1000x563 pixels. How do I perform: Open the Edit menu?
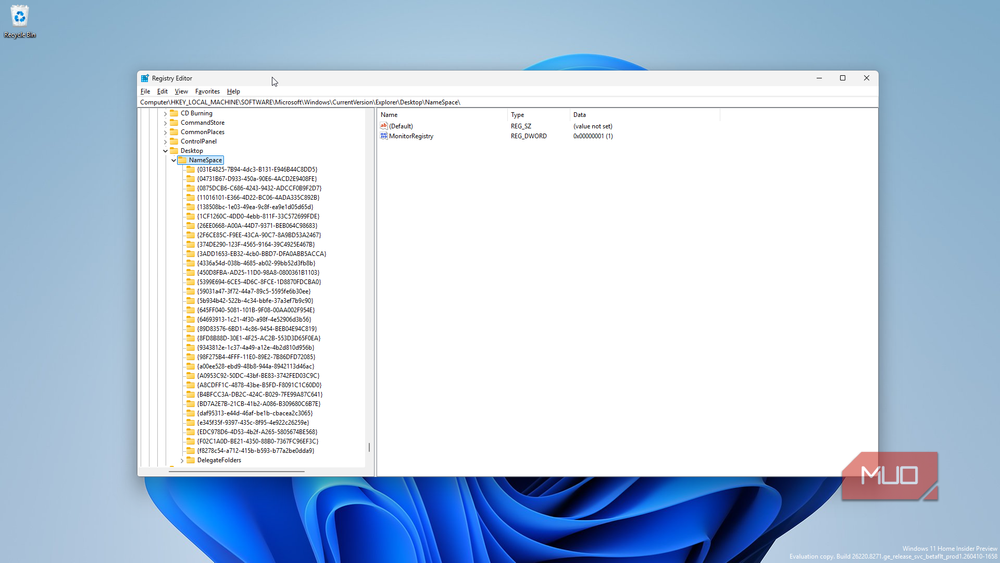point(162,92)
